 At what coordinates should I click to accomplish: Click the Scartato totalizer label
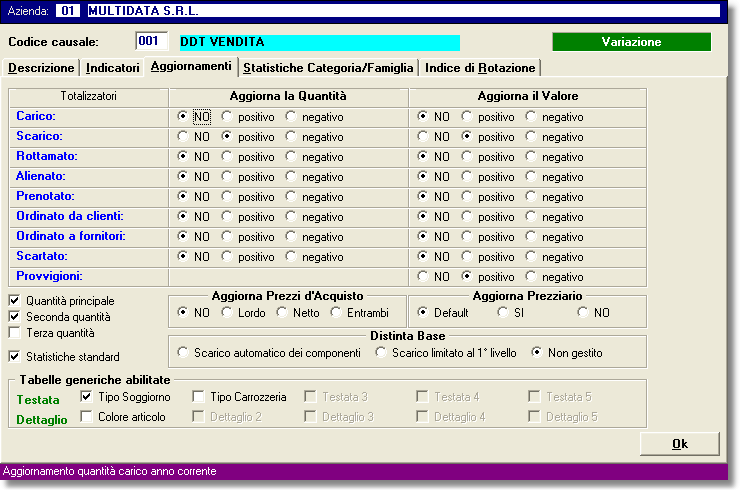click(42, 256)
